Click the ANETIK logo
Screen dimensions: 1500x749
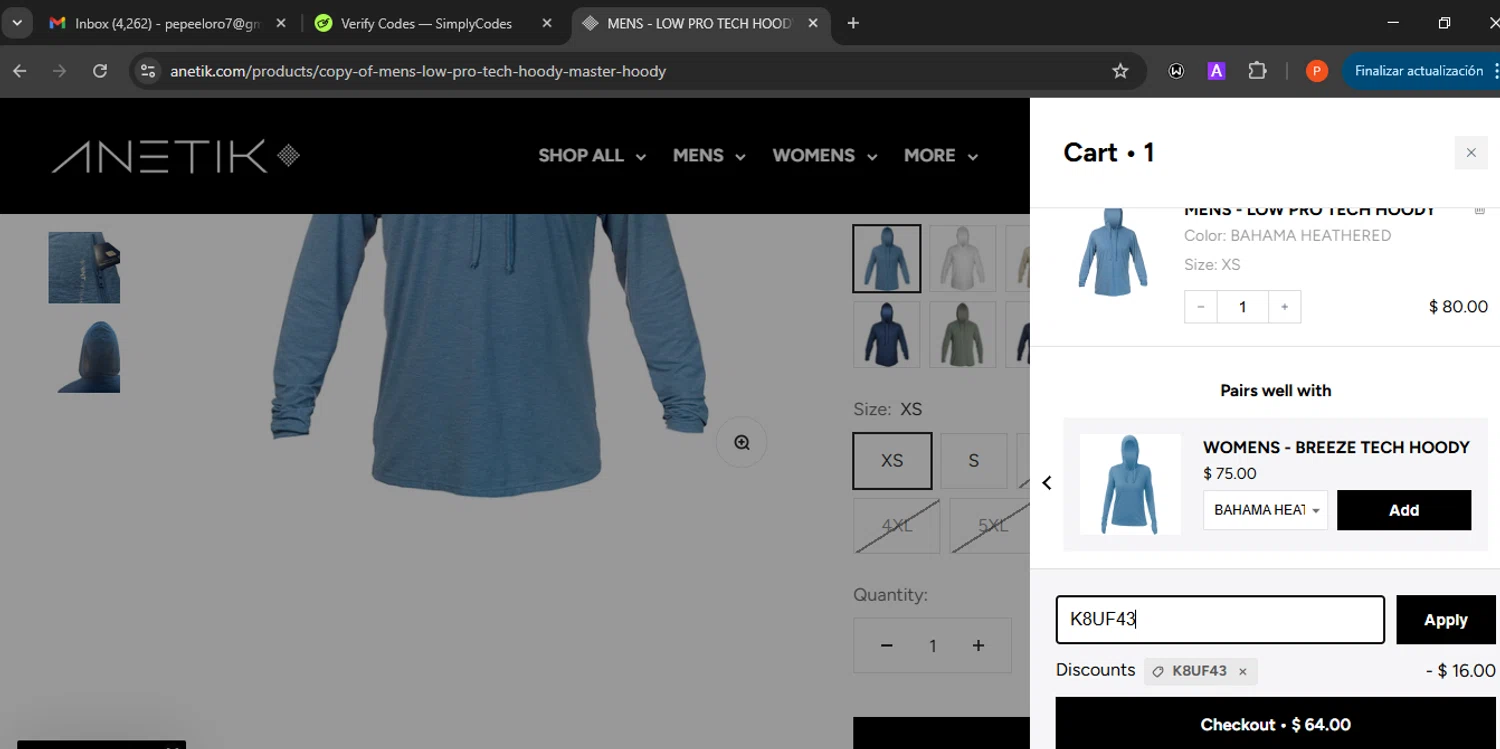pos(176,156)
